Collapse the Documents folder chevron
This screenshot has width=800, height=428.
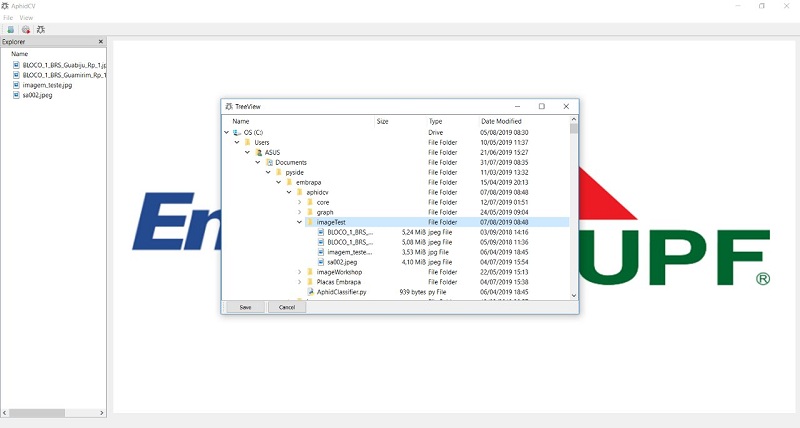tap(258, 162)
